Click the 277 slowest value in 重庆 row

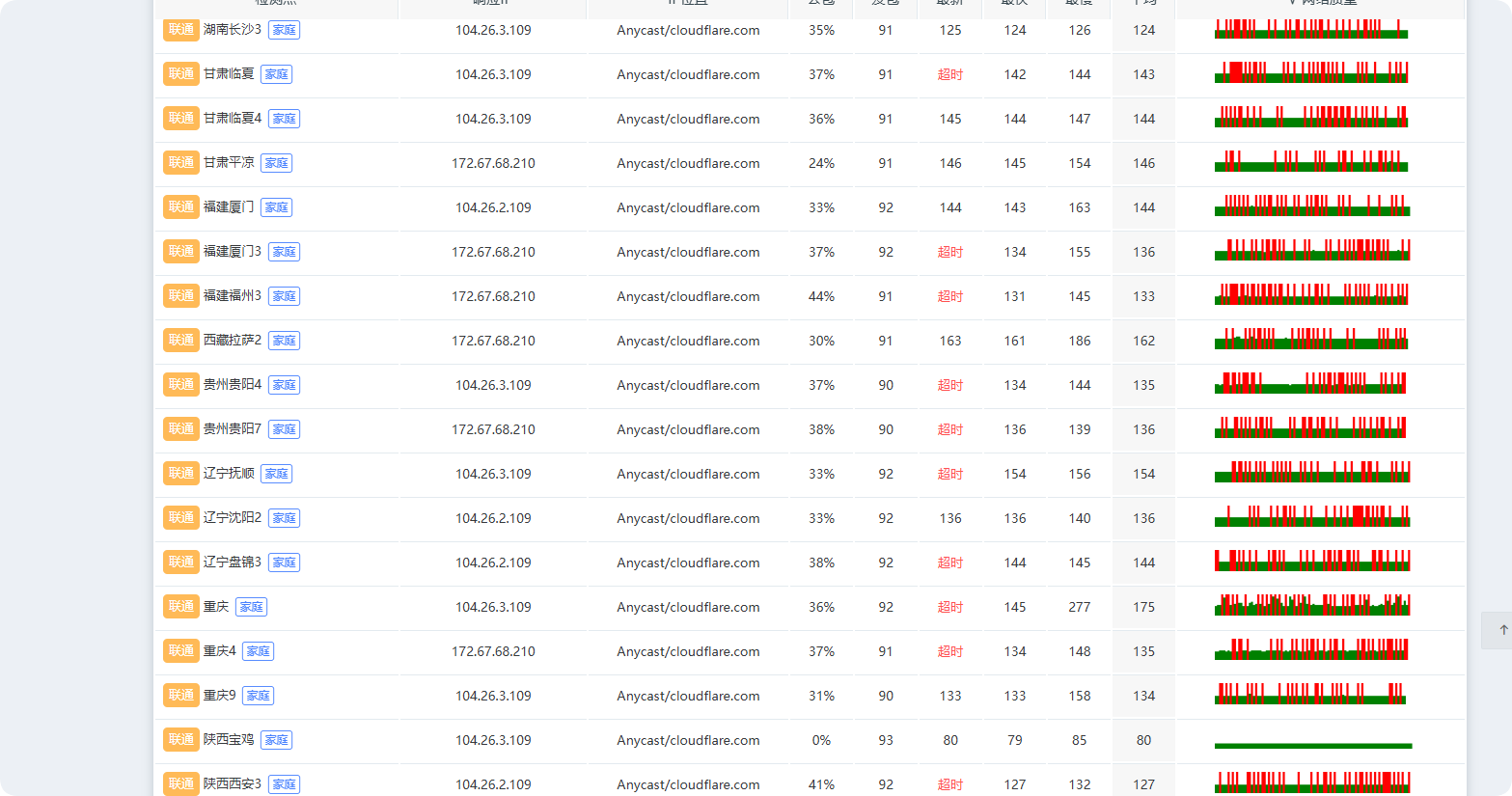coord(1080,607)
